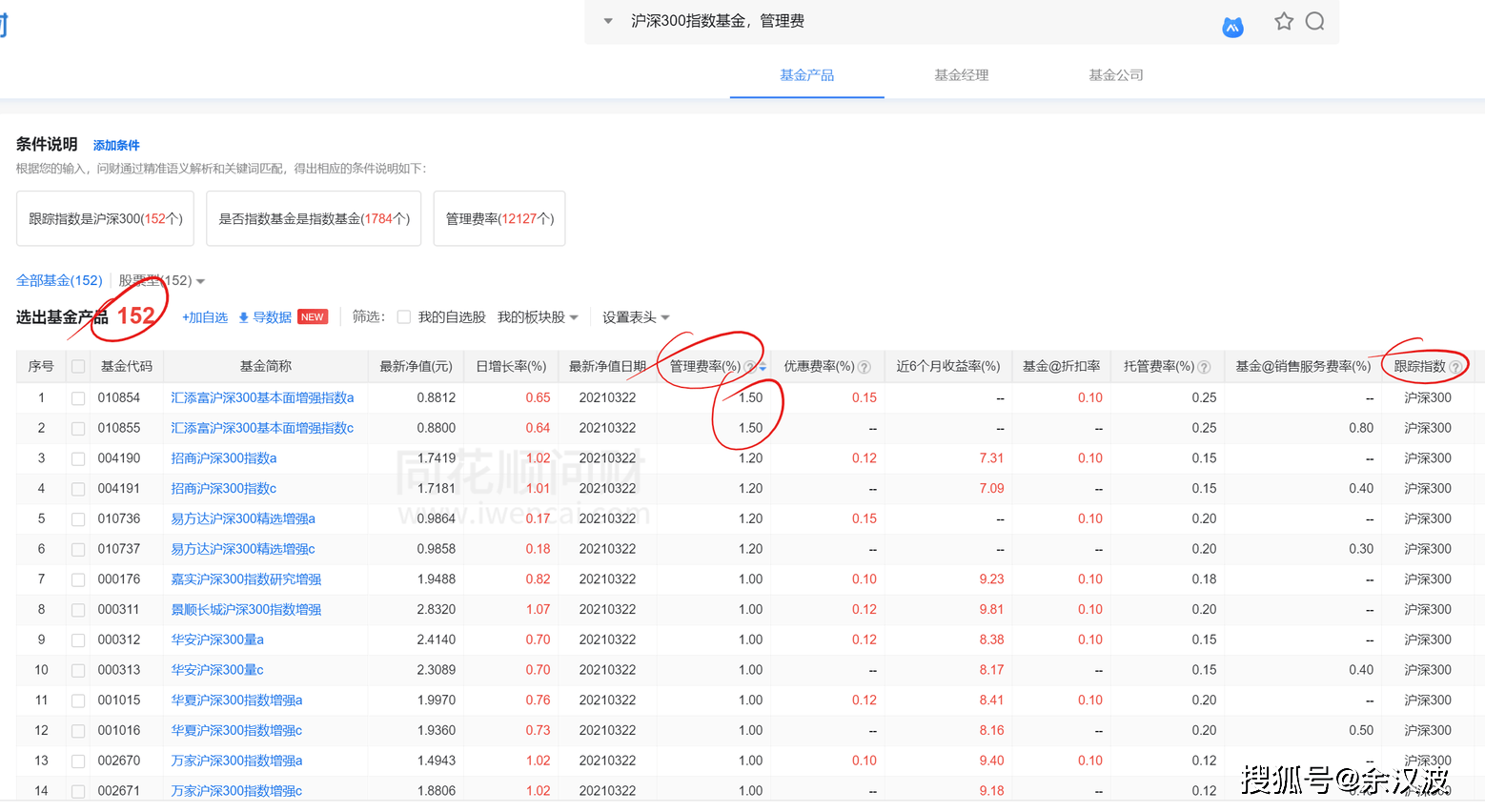Click the 基金简称 column header
This screenshot has height=812, width=1485.
[266, 366]
